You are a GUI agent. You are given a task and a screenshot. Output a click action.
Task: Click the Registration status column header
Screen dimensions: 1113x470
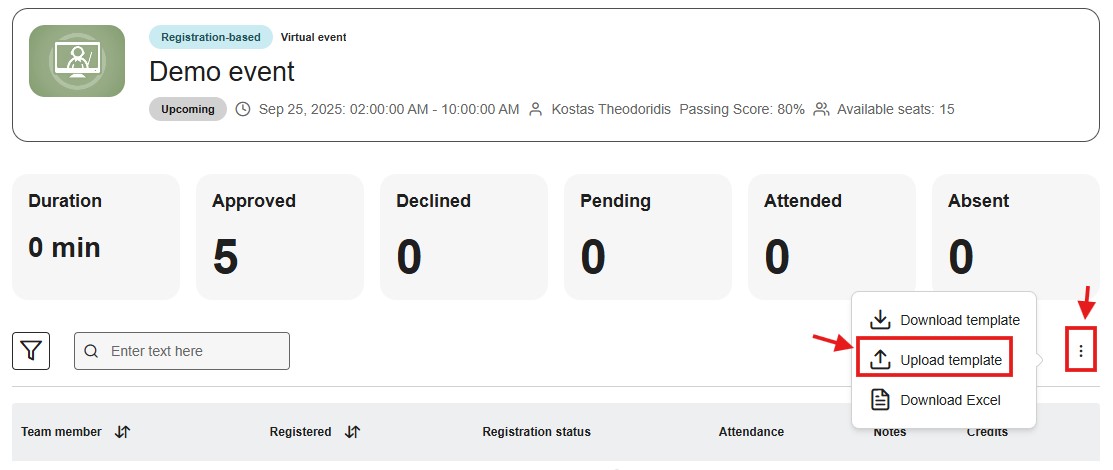coord(537,432)
